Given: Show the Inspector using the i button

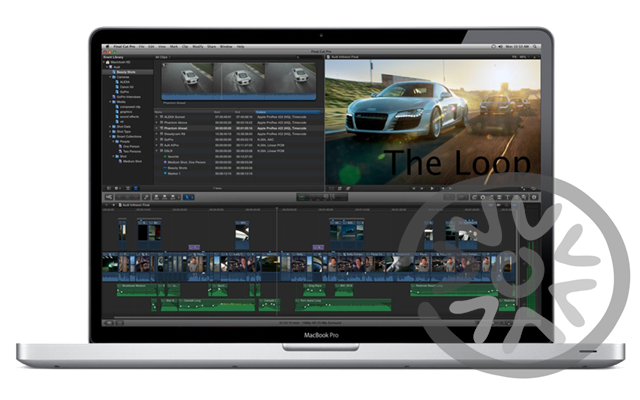Looking at the screenshot, I should [534, 197].
